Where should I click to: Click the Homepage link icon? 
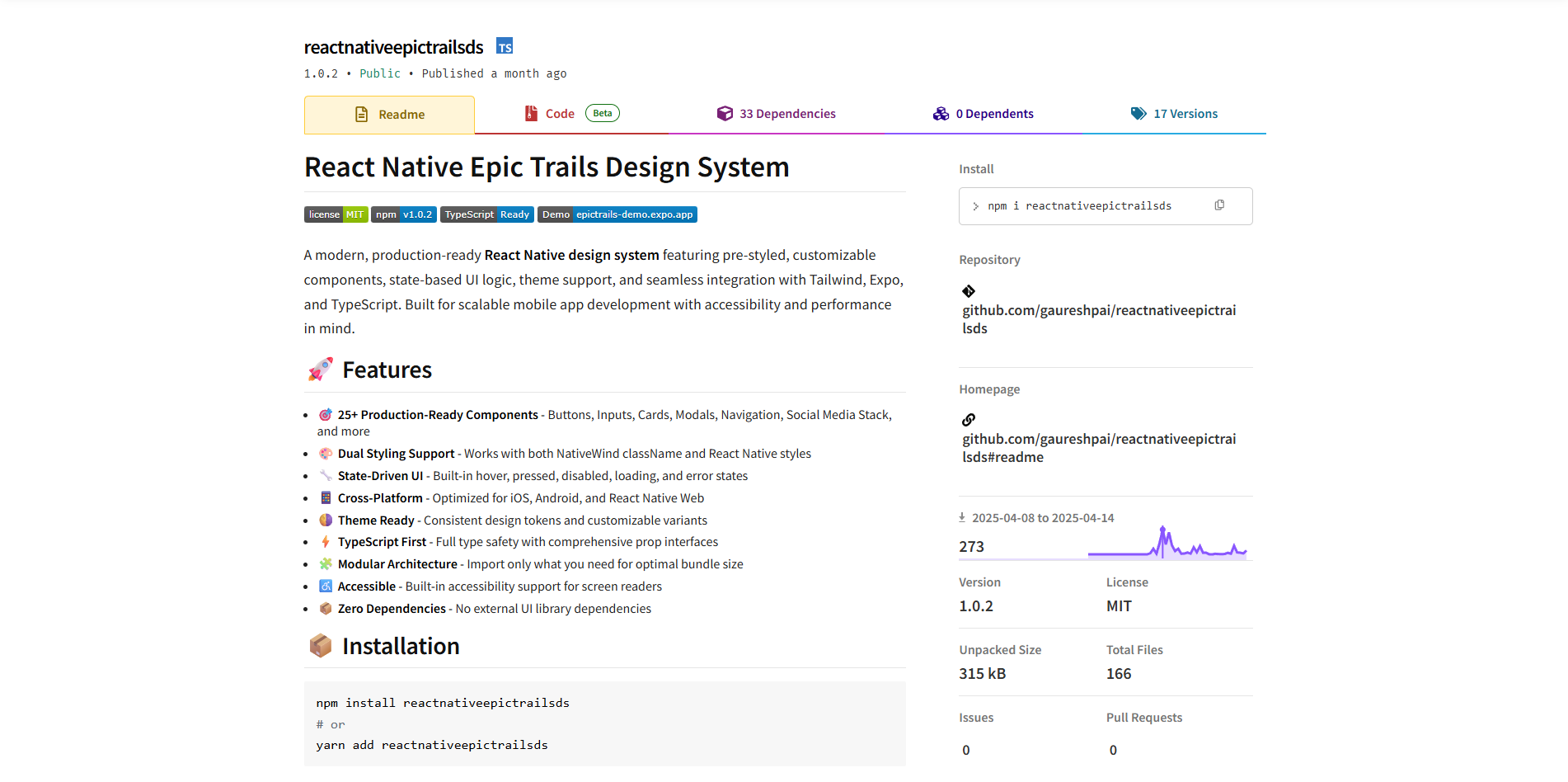pos(968,419)
